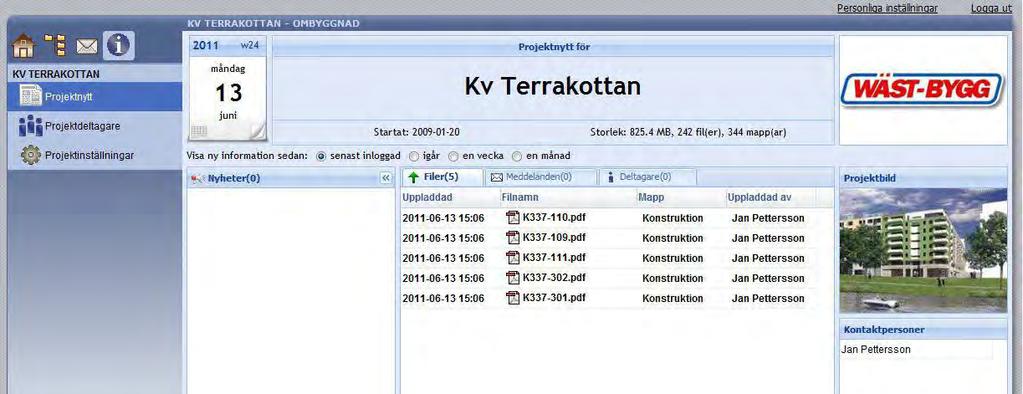Screen dimensions: 1023x394
Task: Collapse the Nyheter panel with double chevron
Action: pos(386,178)
